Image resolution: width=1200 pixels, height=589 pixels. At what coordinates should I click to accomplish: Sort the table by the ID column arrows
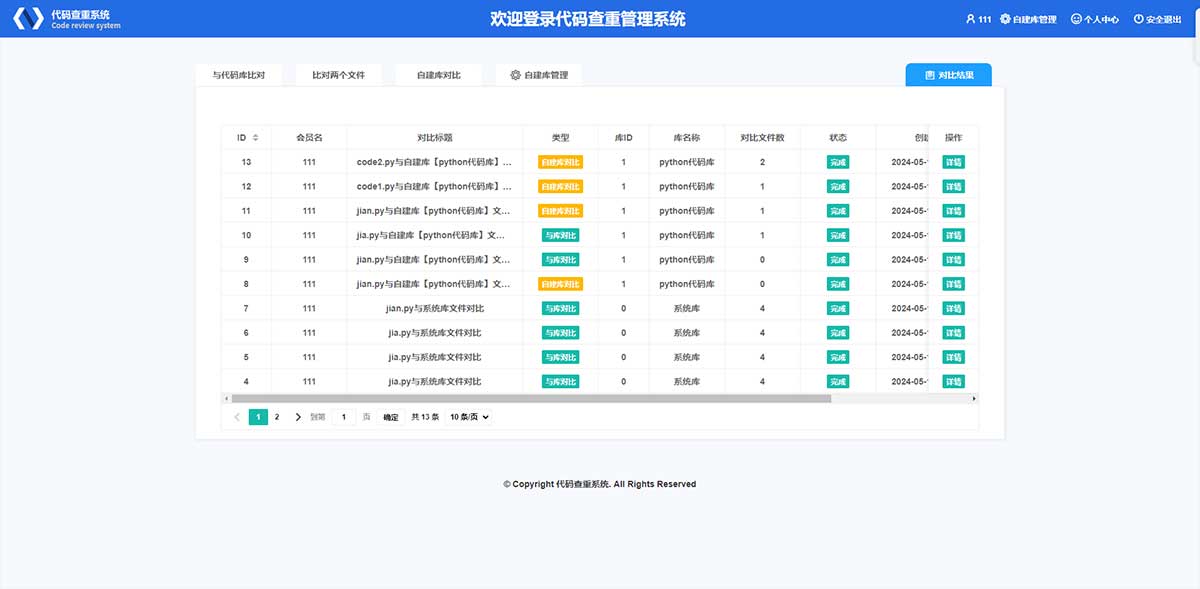(255, 137)
